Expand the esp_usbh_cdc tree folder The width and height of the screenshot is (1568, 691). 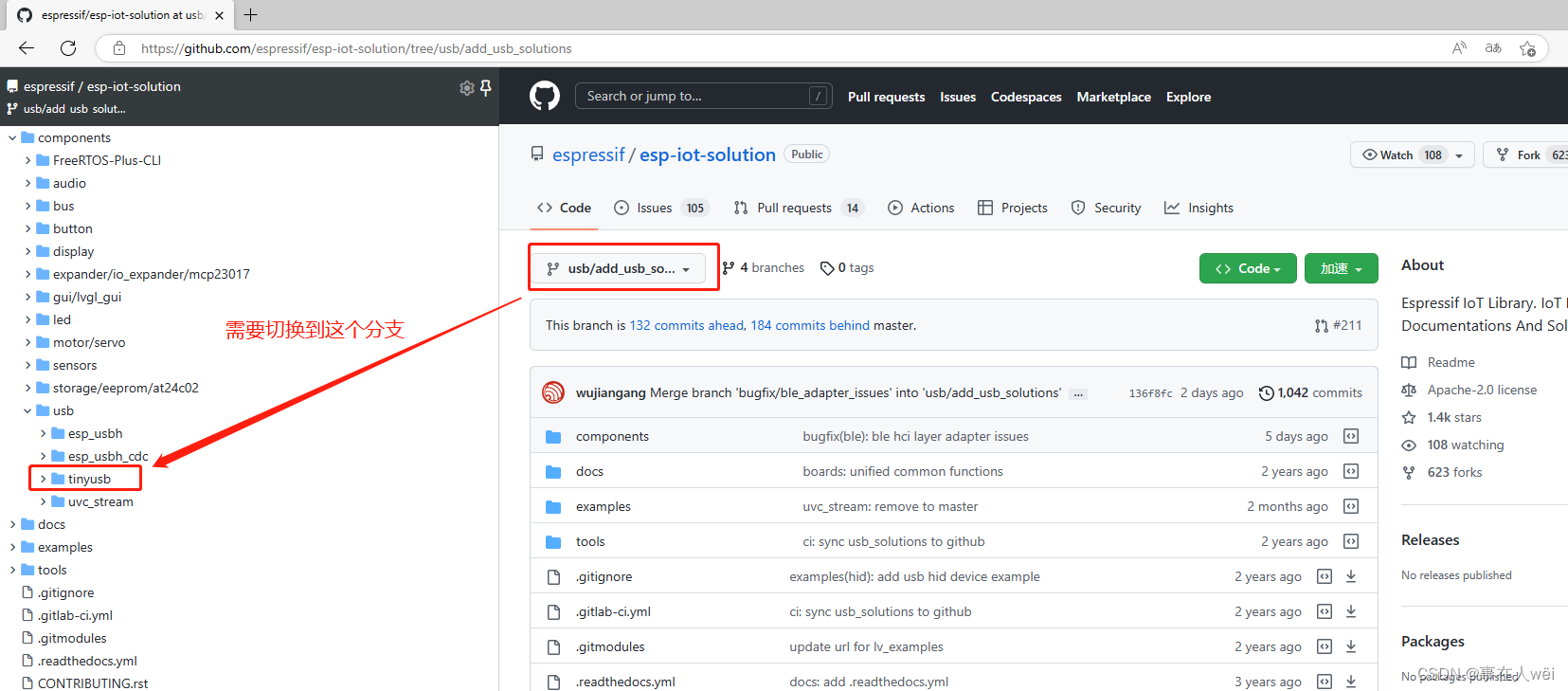43,456
